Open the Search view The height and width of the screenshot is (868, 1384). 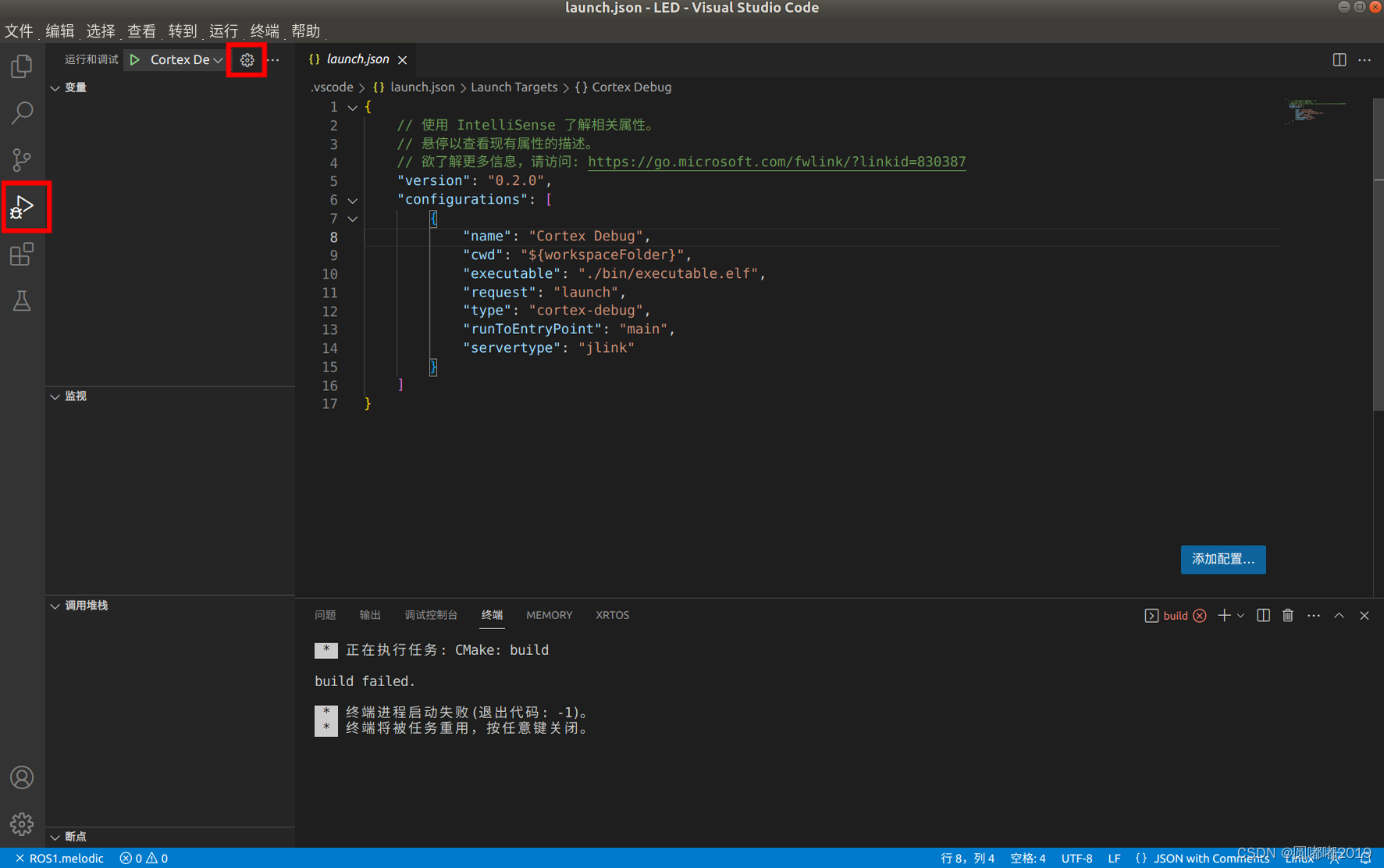21,113
